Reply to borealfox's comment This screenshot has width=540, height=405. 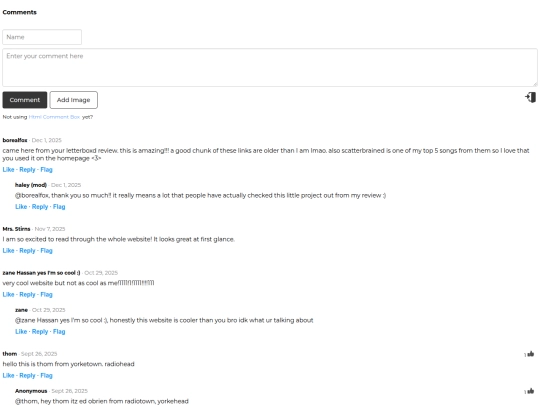tap(27, 169)
